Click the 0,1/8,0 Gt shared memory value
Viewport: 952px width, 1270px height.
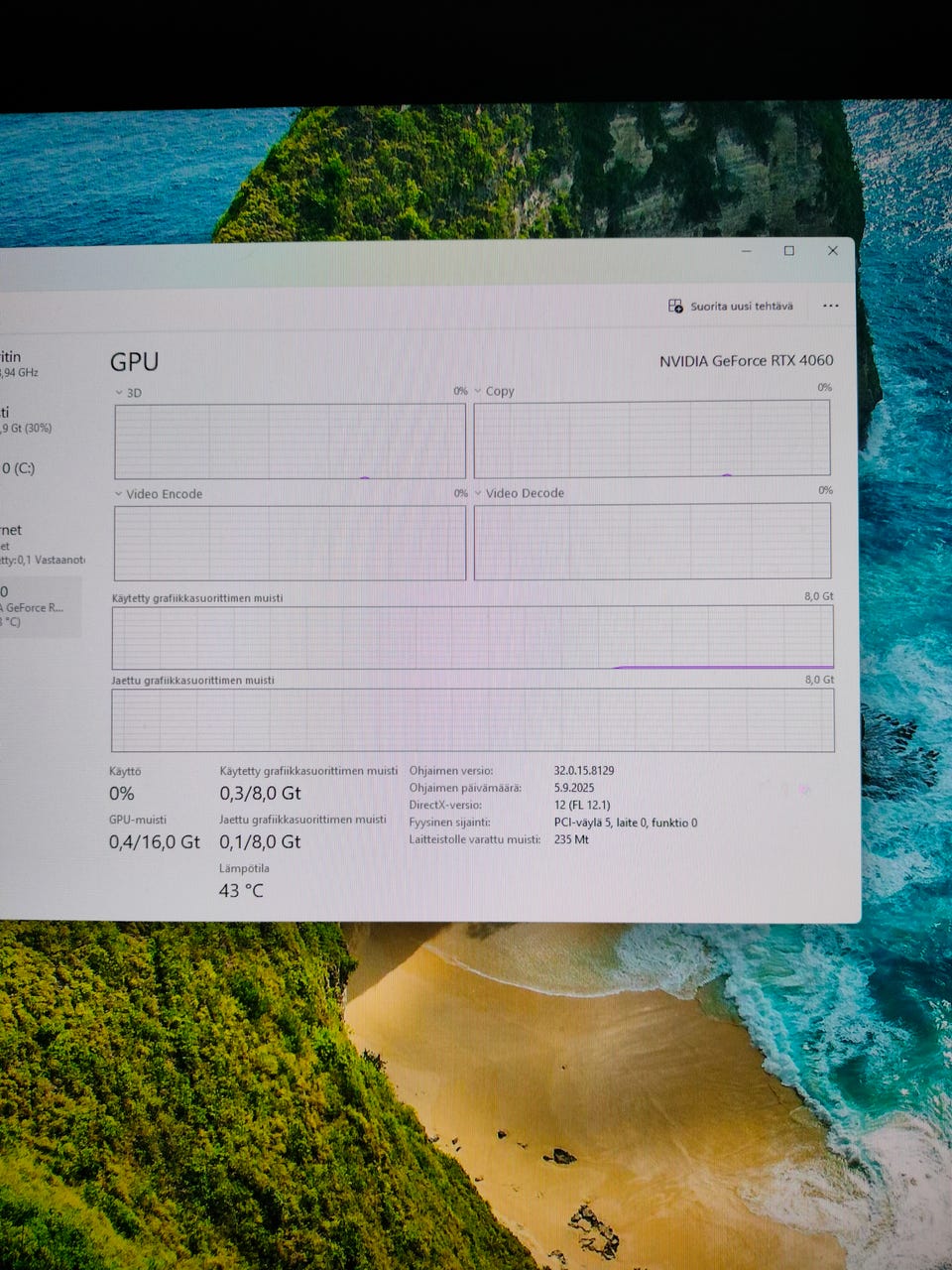pyautogui.click(x=260, y=841)
